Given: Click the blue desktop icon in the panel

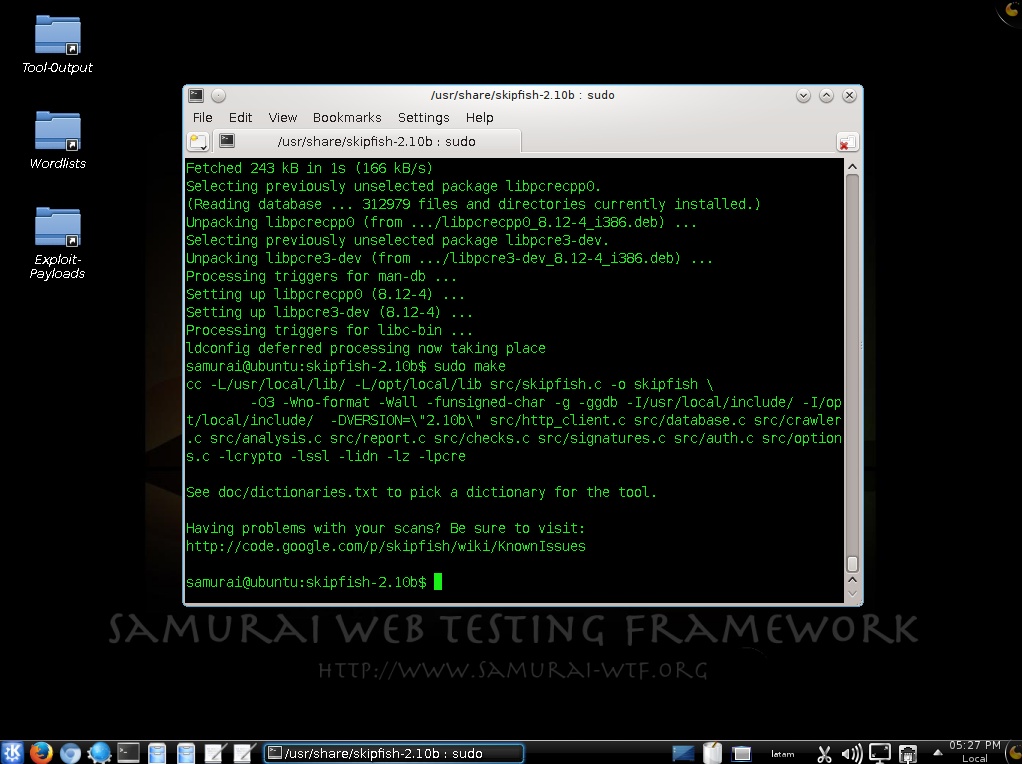Looking at the screenshot, I should click(x=683, y=754).
